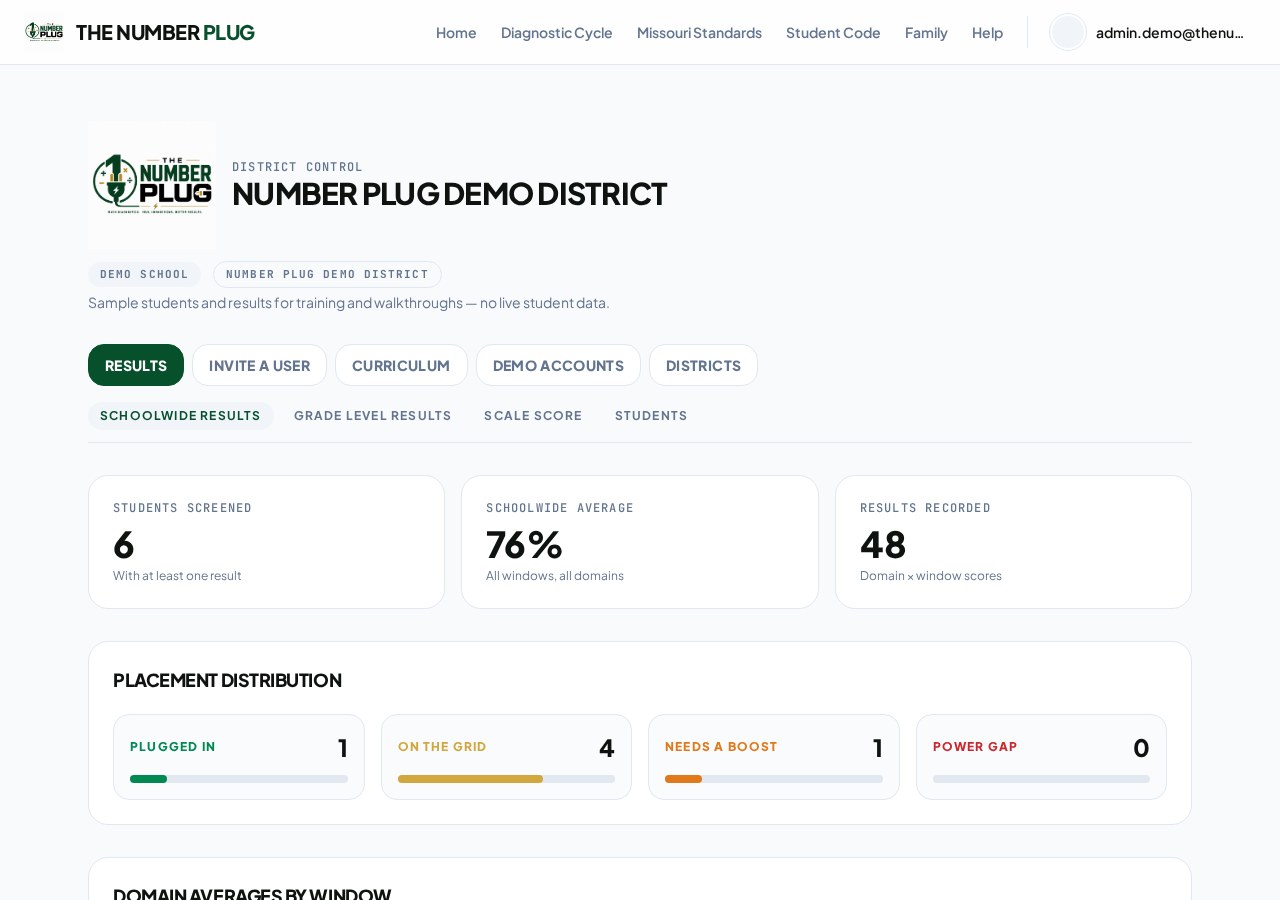This screenshot has height=900, width=1280.
Task: Click the Results Recorded value 48
Action: [x=883, y=544]
